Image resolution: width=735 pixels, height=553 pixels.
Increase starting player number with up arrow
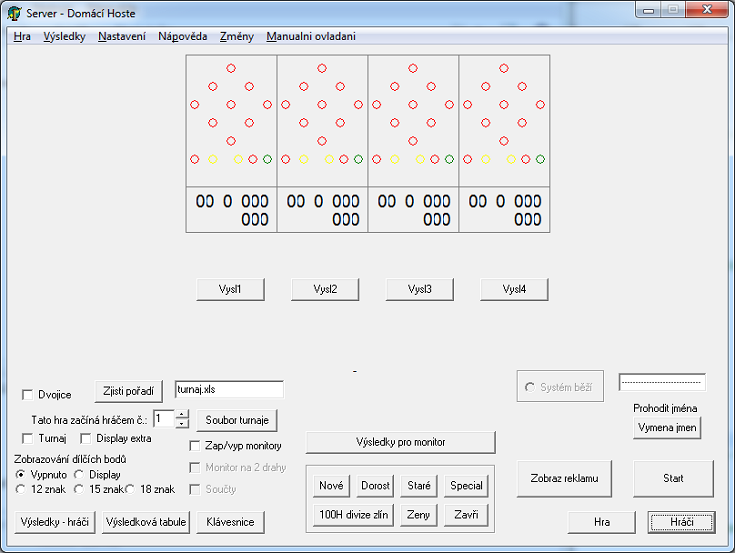click(x=181, y=414)
